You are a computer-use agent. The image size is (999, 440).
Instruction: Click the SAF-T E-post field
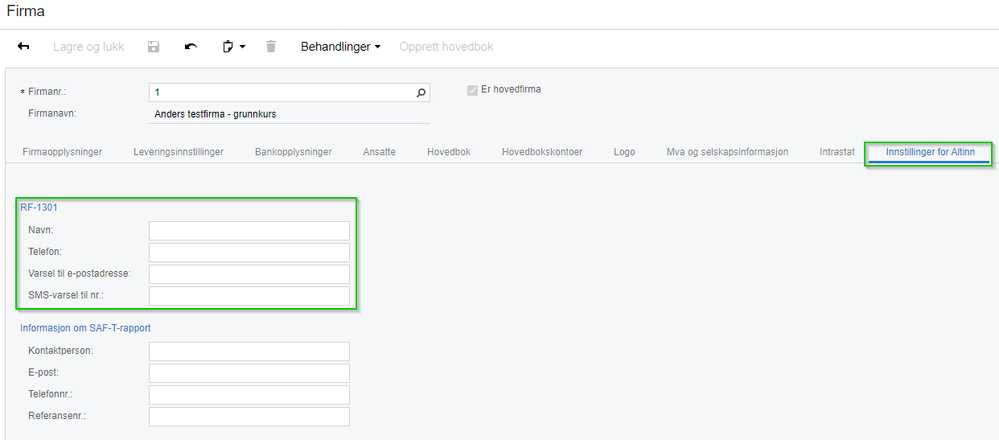249,373
